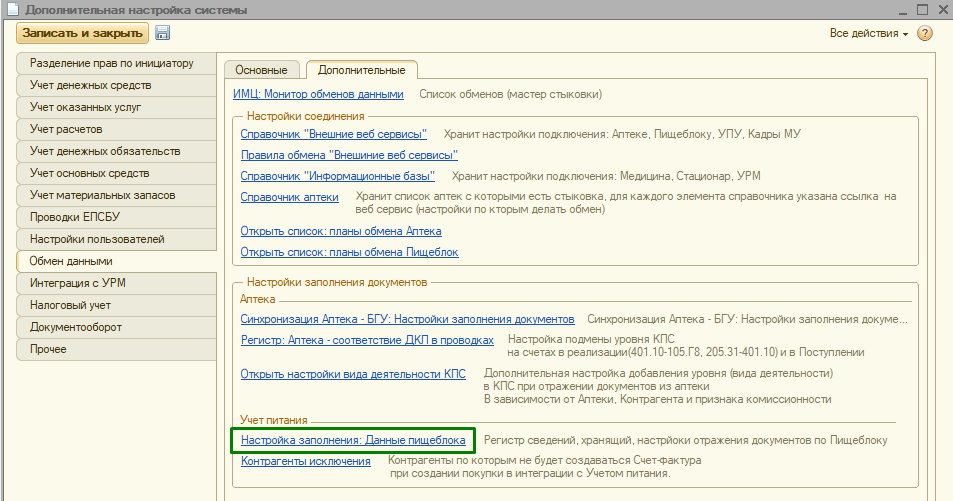Open help with the question mark icon
Viewport: 953px width, 501px height.
click(x=924, y=34)
